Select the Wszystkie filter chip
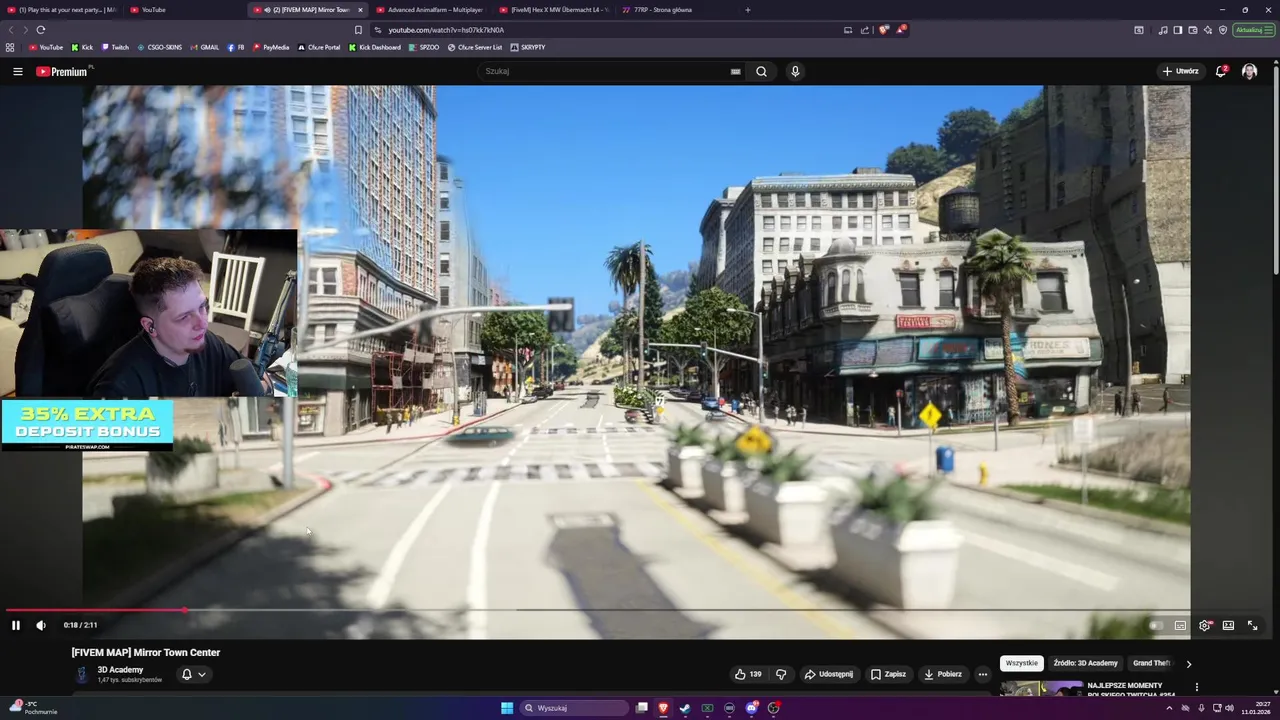Image resolution: width=1280 pixels, height=720 pixels. click(x=1022, y=663)
